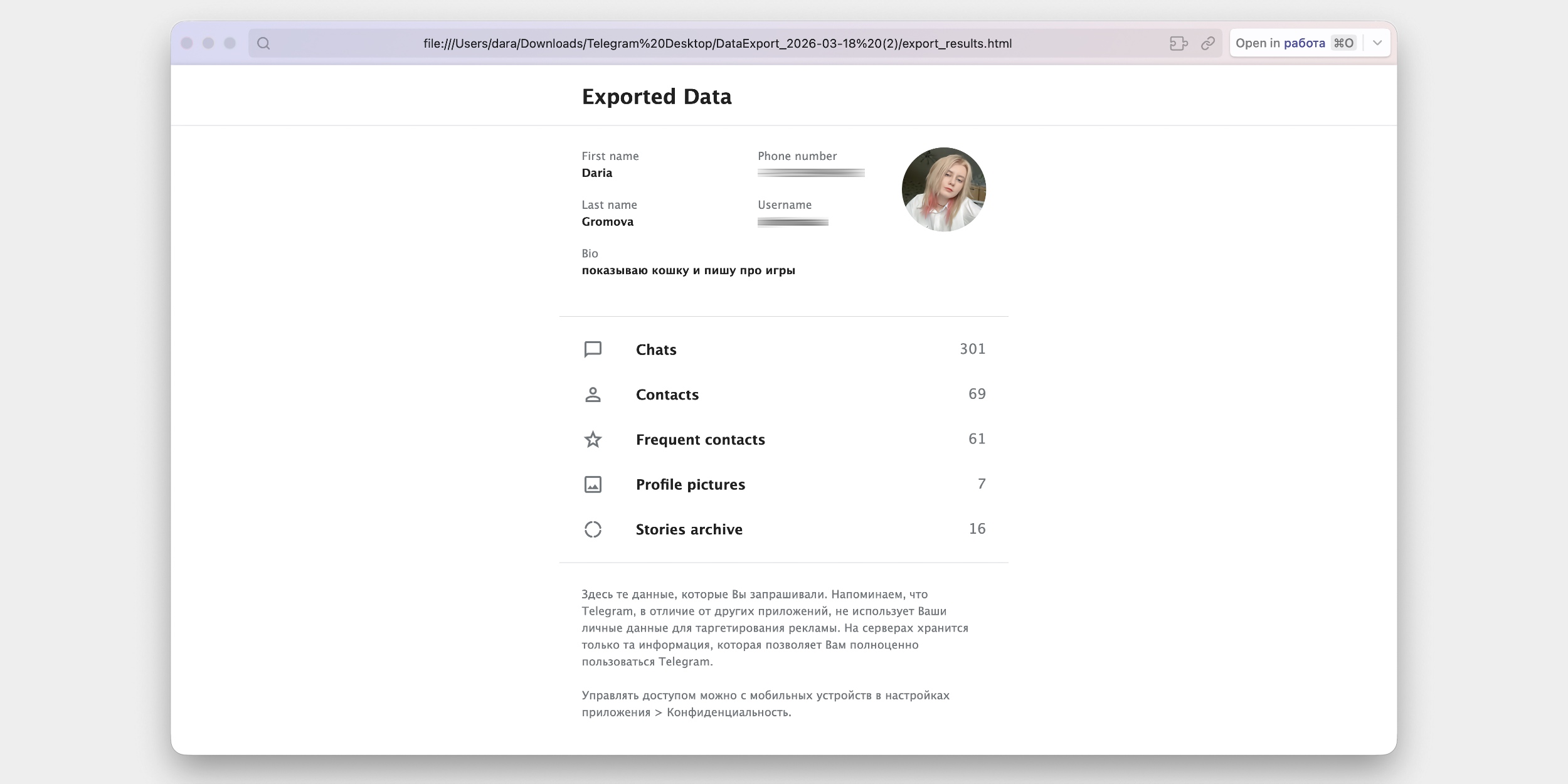The width and height of the screenshot is (1568, 784).
Task: Click the red close window button
Action: click(187, 43)
